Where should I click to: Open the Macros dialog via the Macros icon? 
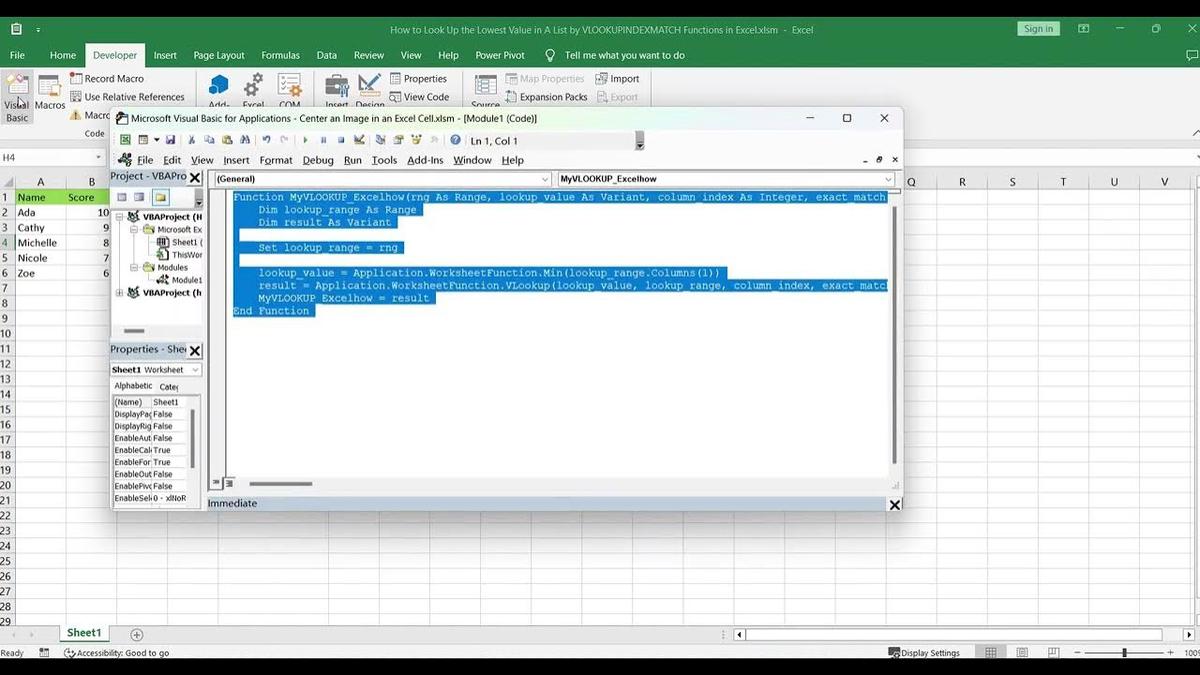click(49, 95)
